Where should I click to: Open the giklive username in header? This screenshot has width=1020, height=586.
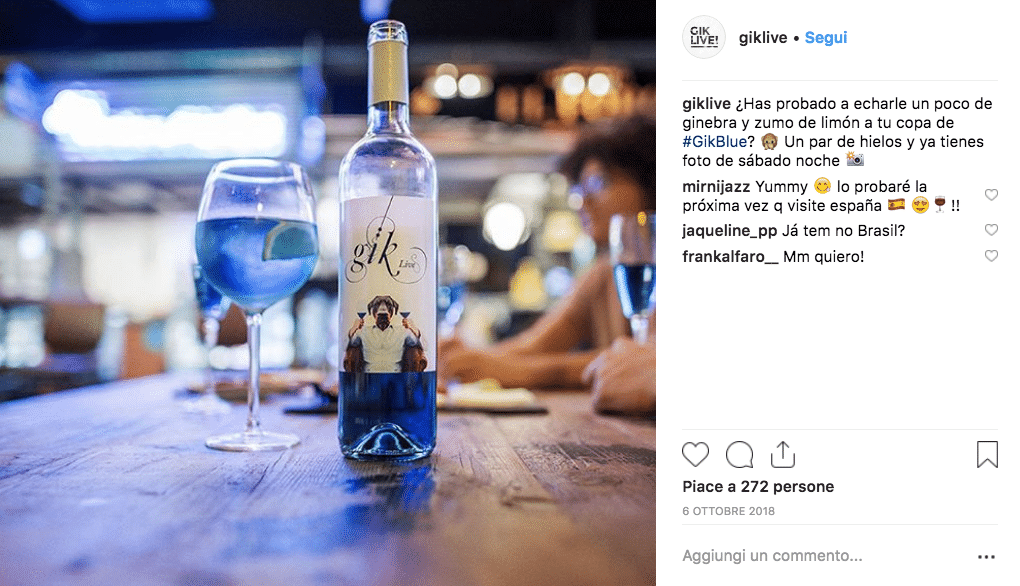(x=763, y=38)
